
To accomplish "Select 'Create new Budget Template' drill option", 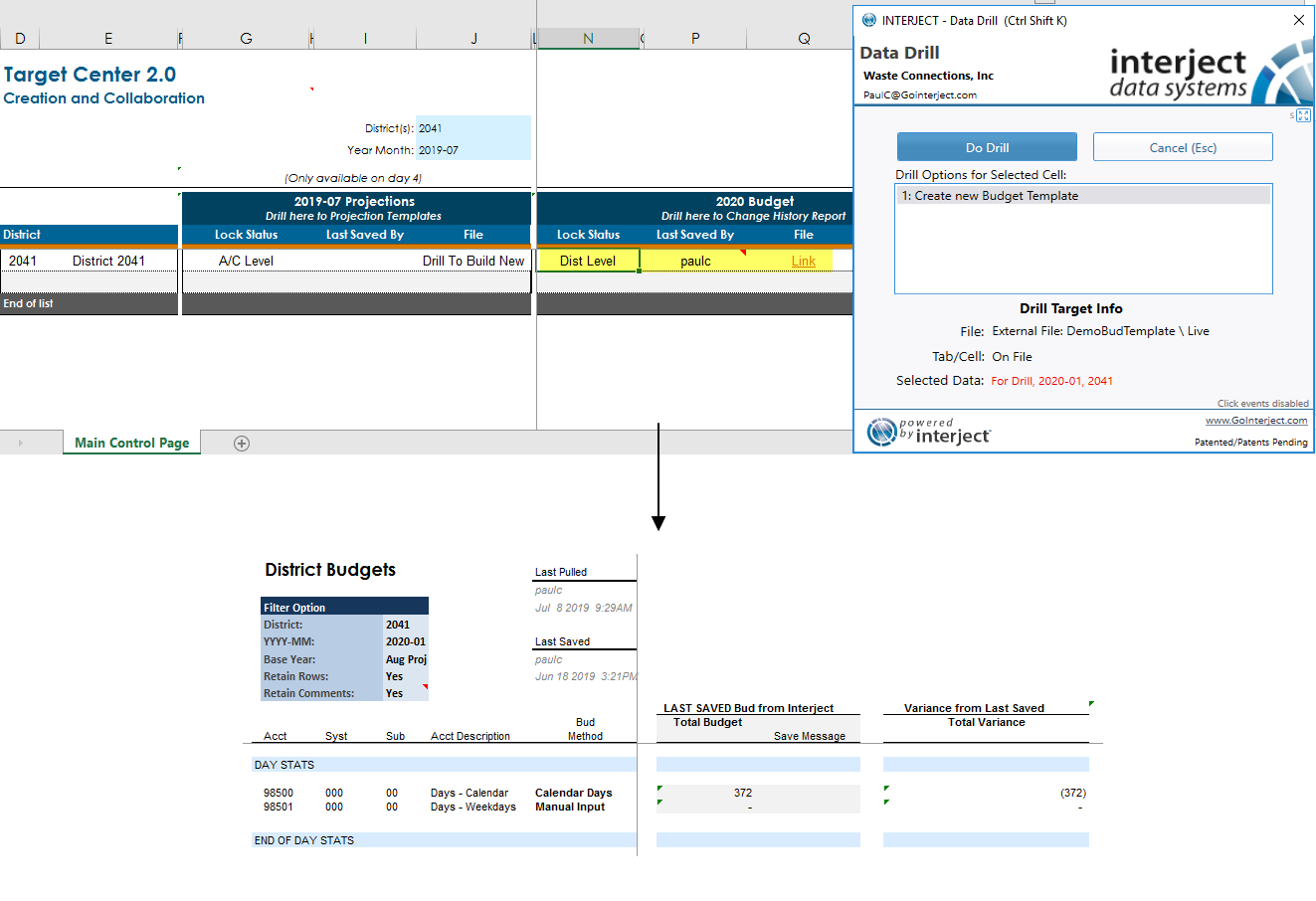I will pyautogui.click(x=1083, y=196).
